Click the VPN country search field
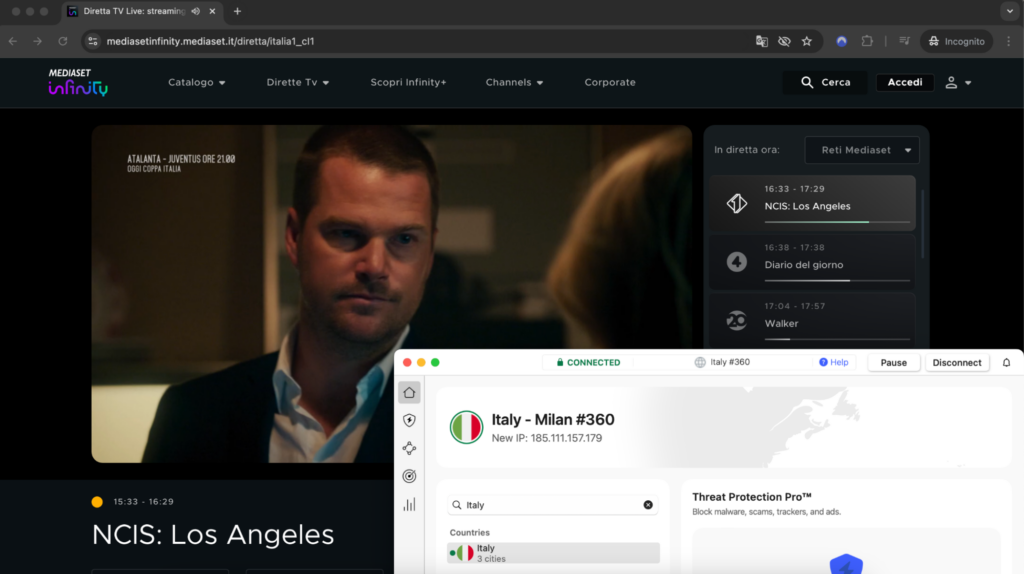The width and height of the screenshot is (1024, 574). click(x=552, y=505)
